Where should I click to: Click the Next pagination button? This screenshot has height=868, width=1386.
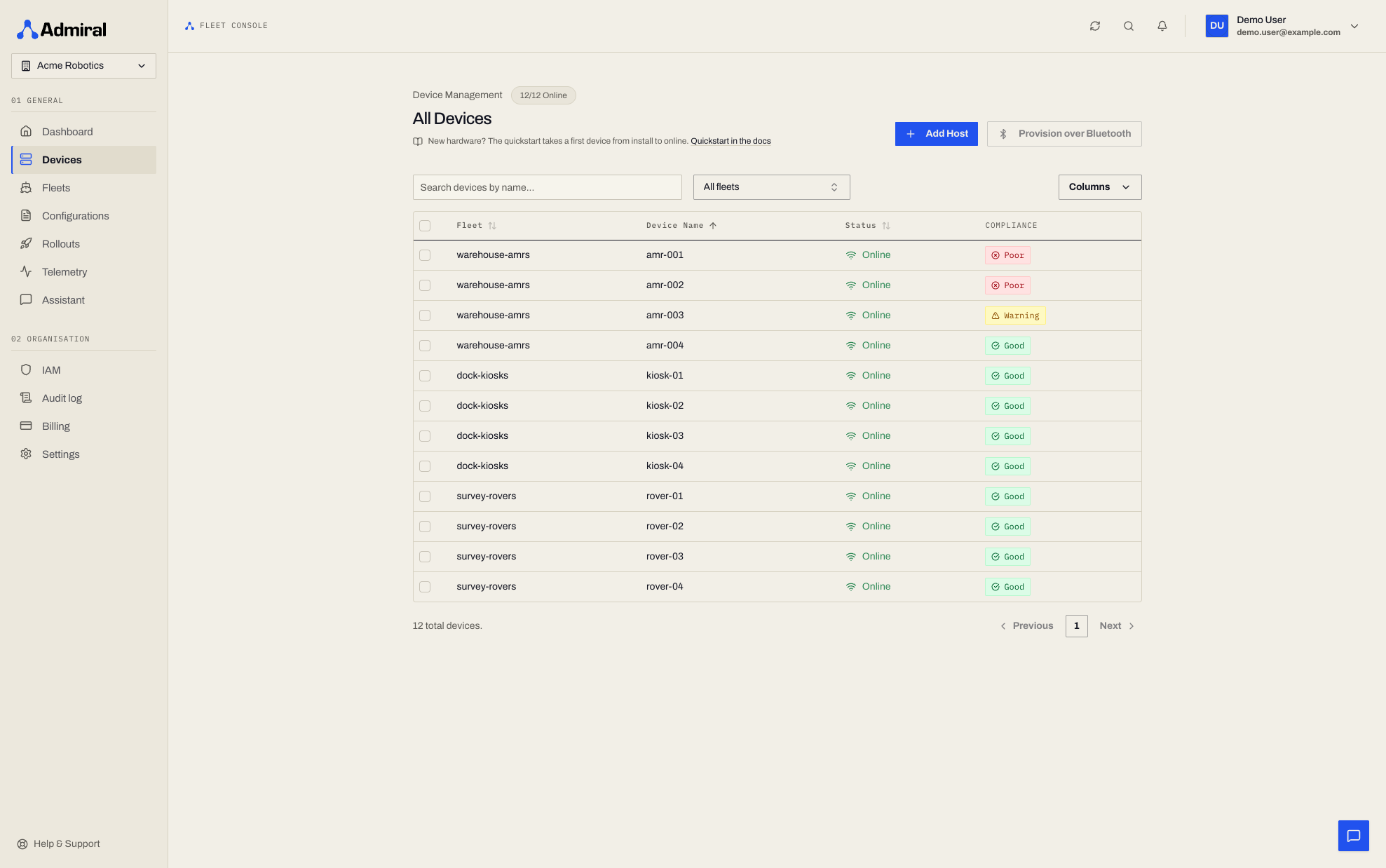point(1117,626)
